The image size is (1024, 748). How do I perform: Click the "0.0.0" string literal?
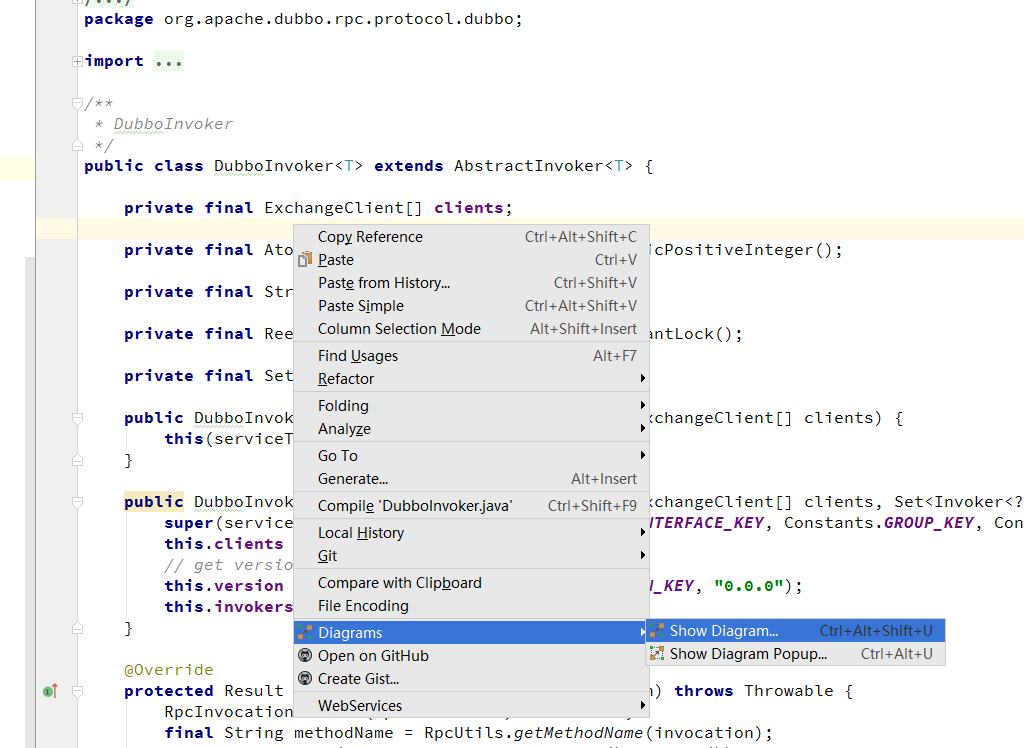coord(748,586)
